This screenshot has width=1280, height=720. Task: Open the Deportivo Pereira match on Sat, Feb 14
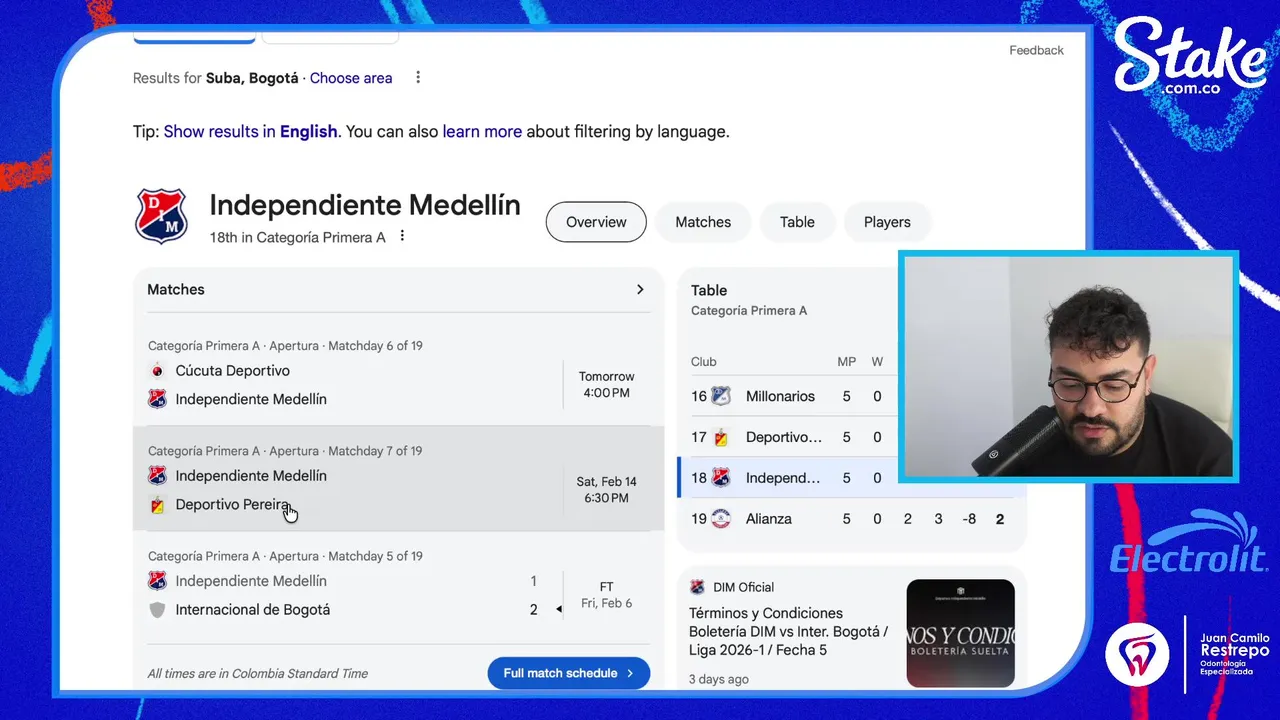(x=398, y=479)
